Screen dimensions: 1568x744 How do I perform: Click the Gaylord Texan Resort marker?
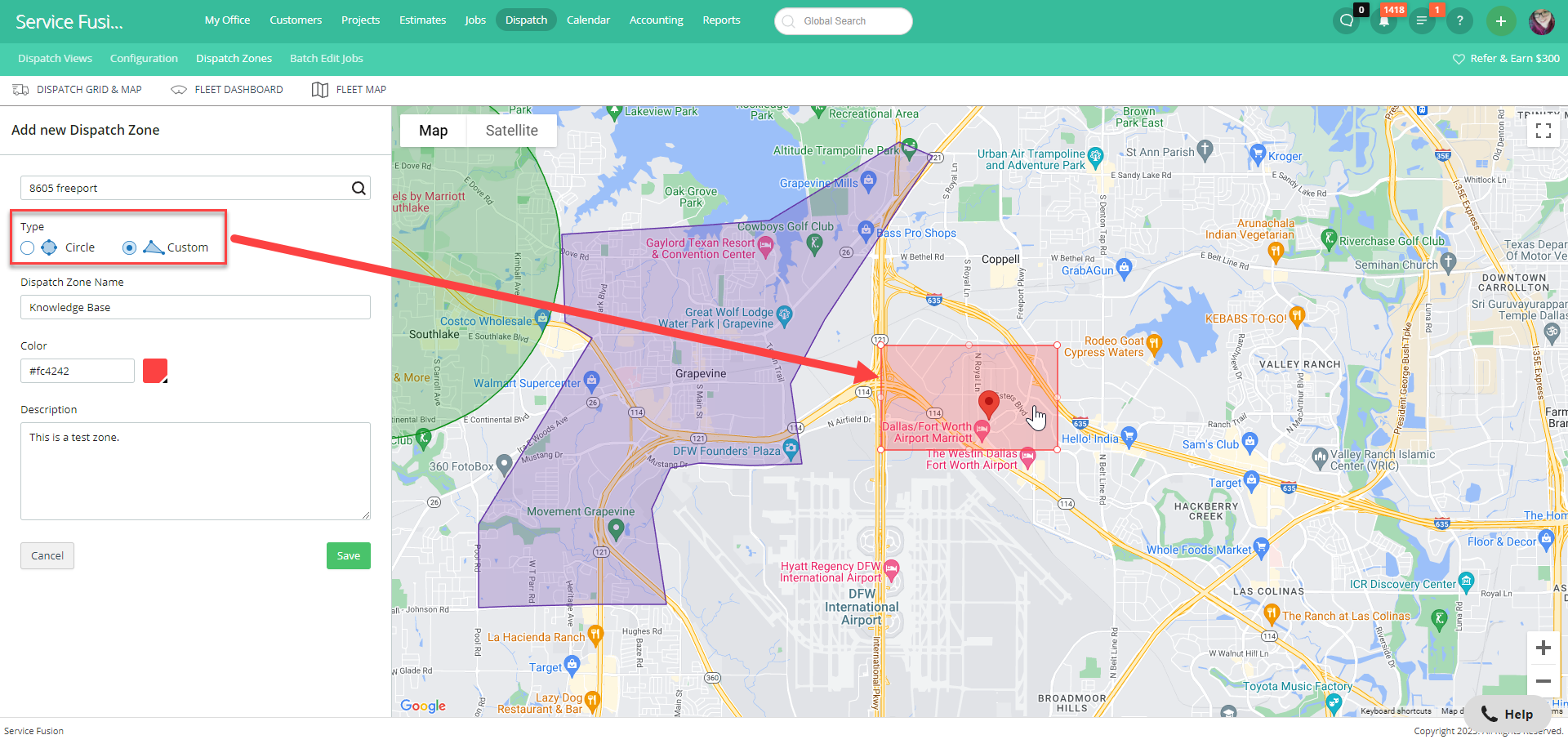(765, 245)
